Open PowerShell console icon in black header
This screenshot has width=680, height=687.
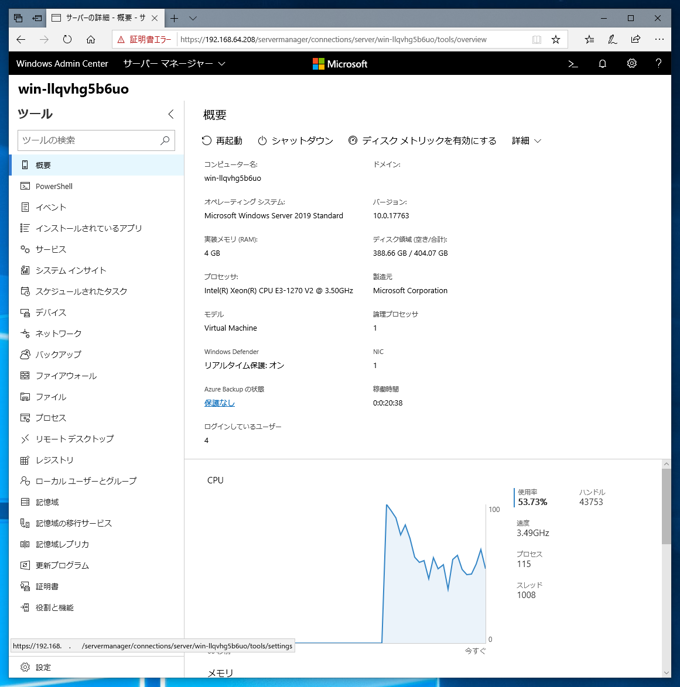(x=573, y=64)
